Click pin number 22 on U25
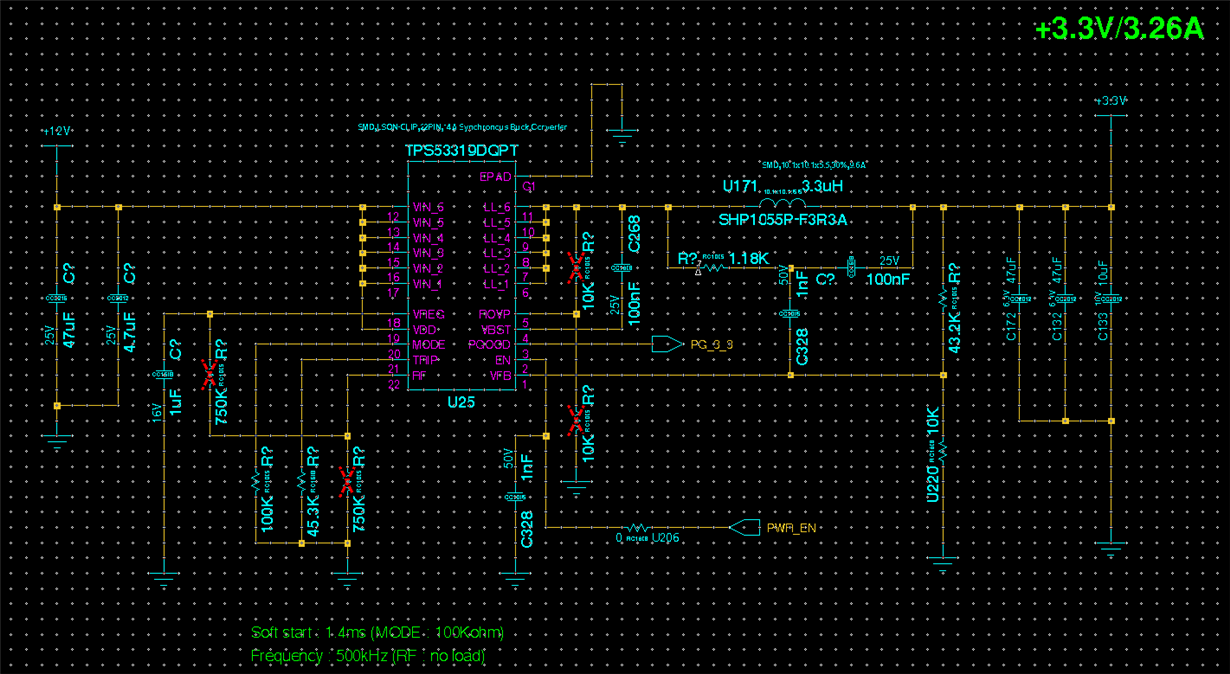Screen dimensions: 1230x674 [393, 385]
